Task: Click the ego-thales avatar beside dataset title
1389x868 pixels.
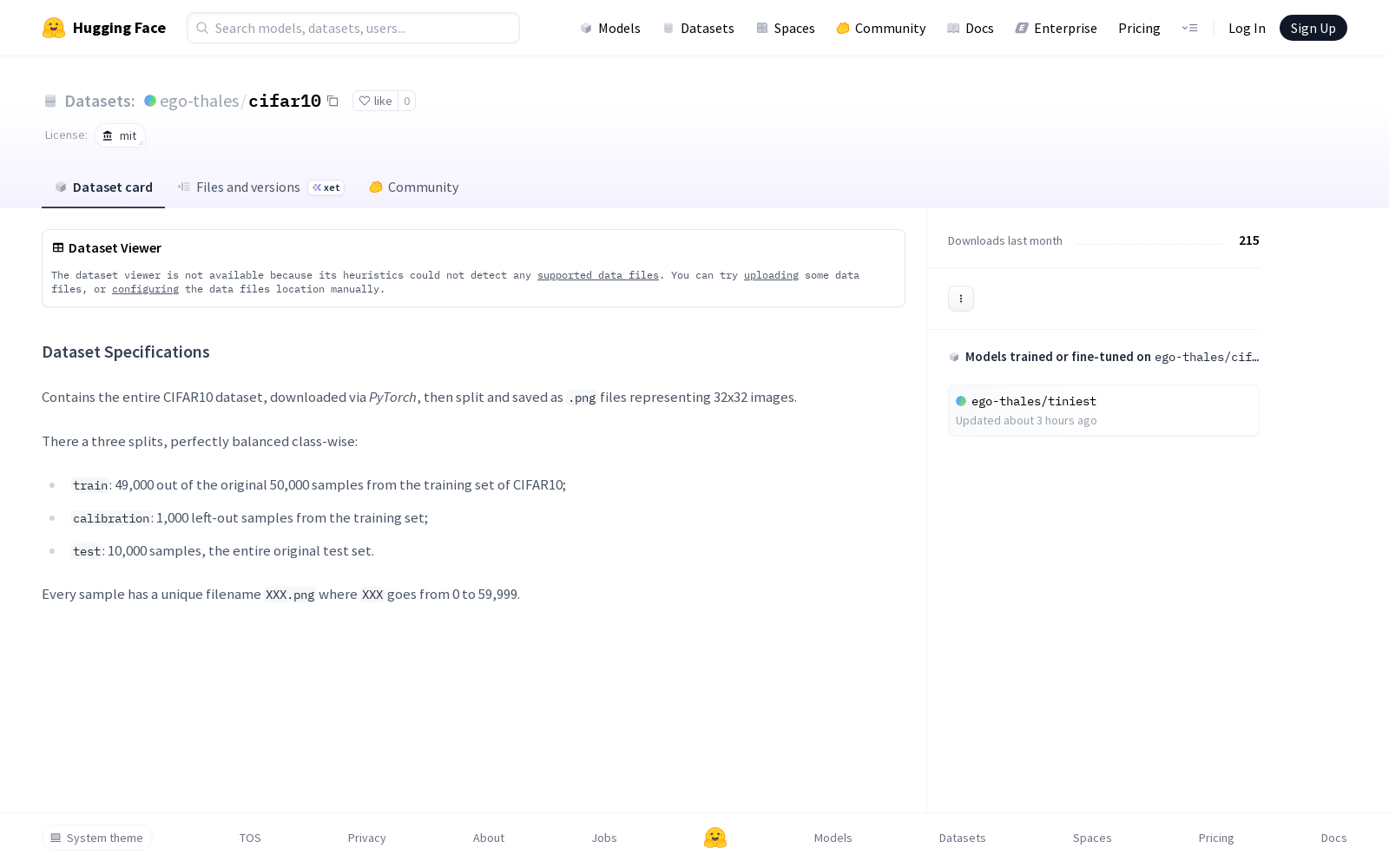Action: coord(150,101)
